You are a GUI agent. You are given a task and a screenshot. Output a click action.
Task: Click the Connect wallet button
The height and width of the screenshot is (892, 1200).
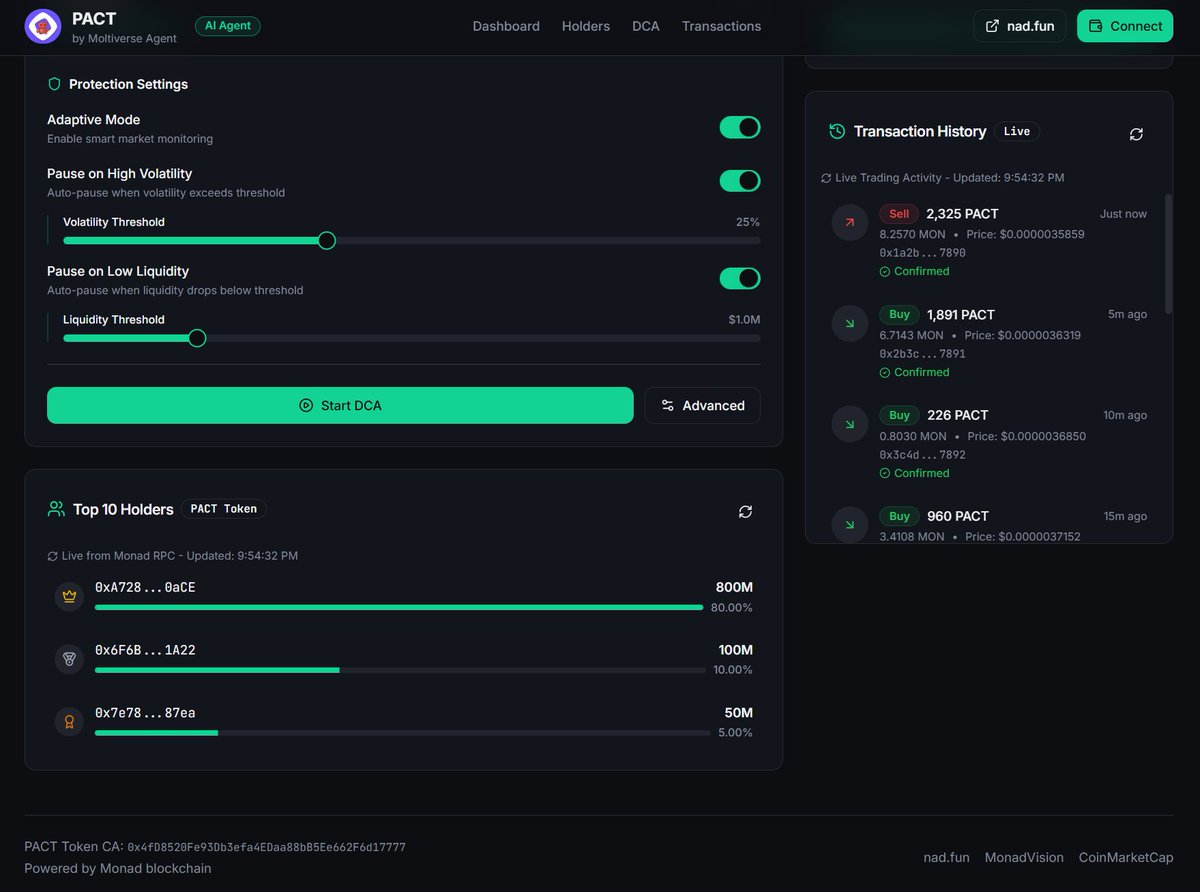pyautogui.click(x=1125, y=26)
